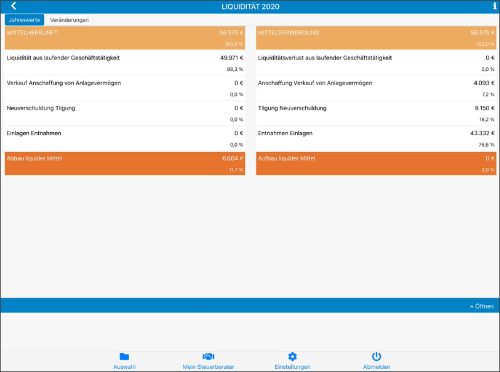This screenshot has height=372, width=500.
Task: Select the MITTELHERKUNFT header row
Action: coord(125,38)
